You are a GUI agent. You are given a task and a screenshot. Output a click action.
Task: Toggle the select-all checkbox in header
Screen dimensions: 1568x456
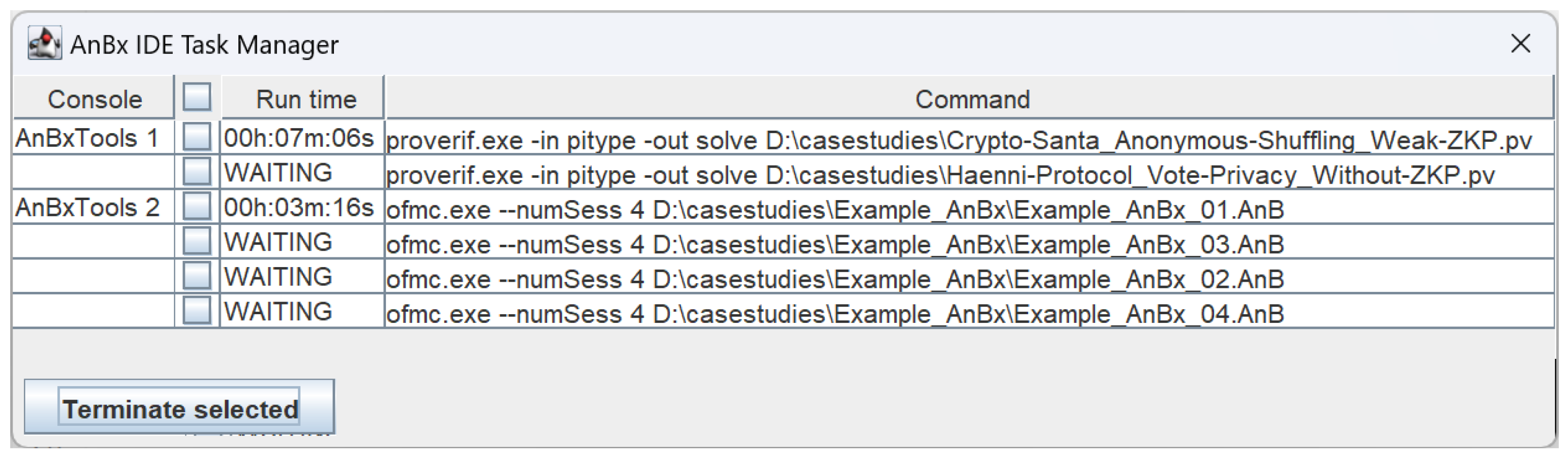tap(197, 97)
